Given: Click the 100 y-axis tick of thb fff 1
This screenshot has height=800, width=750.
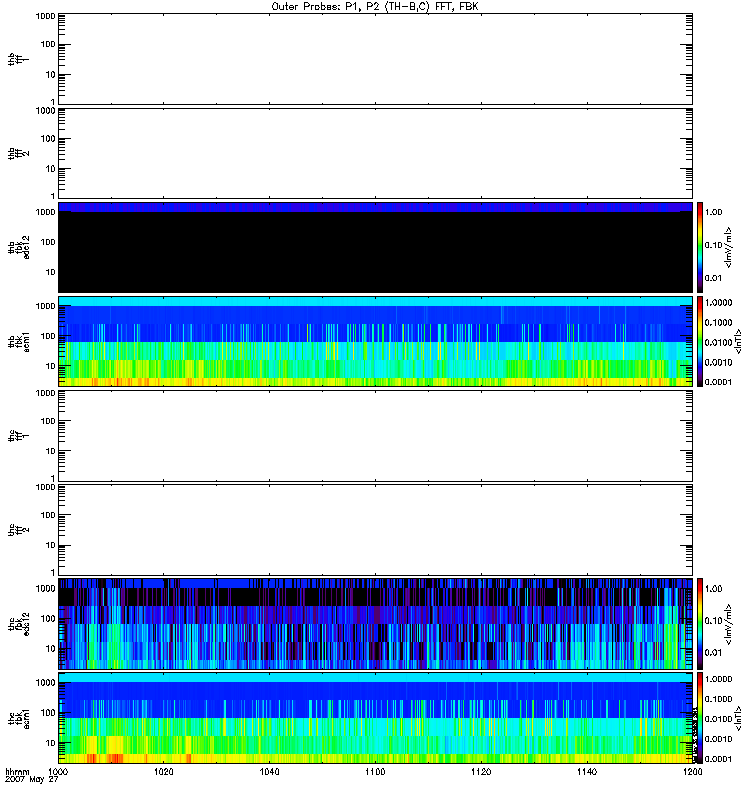Looking at the screenshot, I should point(48,44).
